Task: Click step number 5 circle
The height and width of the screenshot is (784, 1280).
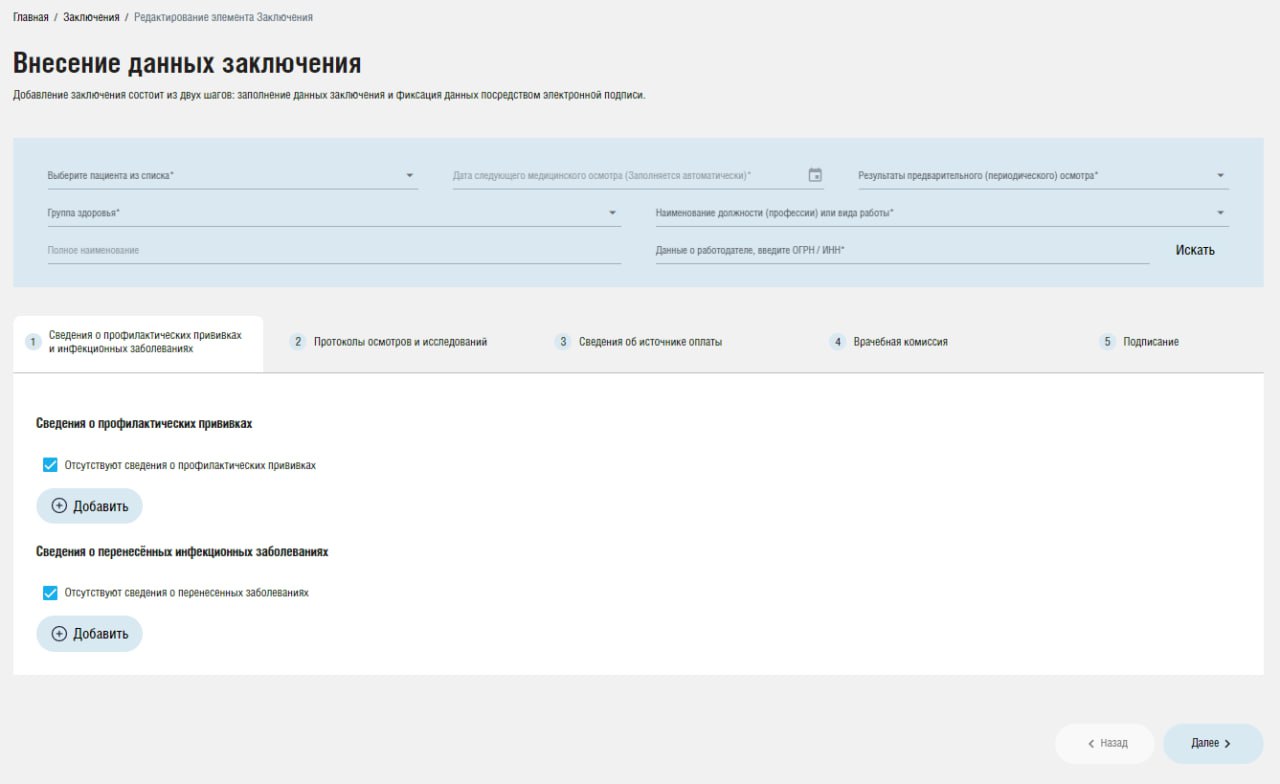Action: pos(1107,342)
